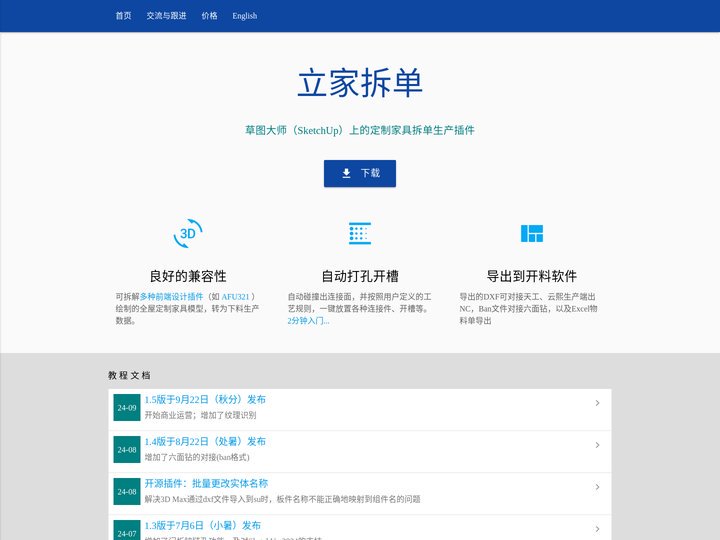Expand chevron on 1.3版 release row

point(597,529)
